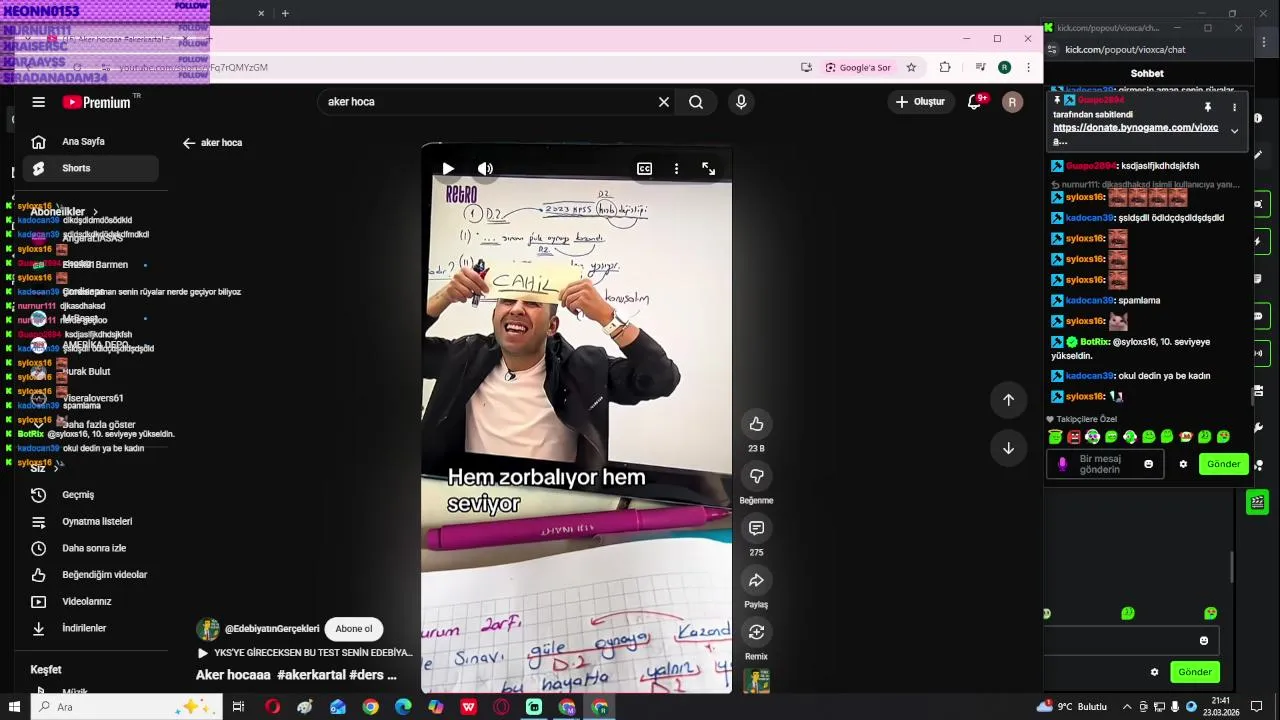Open the pinned donate.bynogame.com link in chat
Screen dimensions: 1280x720
tap(1135, 134)
